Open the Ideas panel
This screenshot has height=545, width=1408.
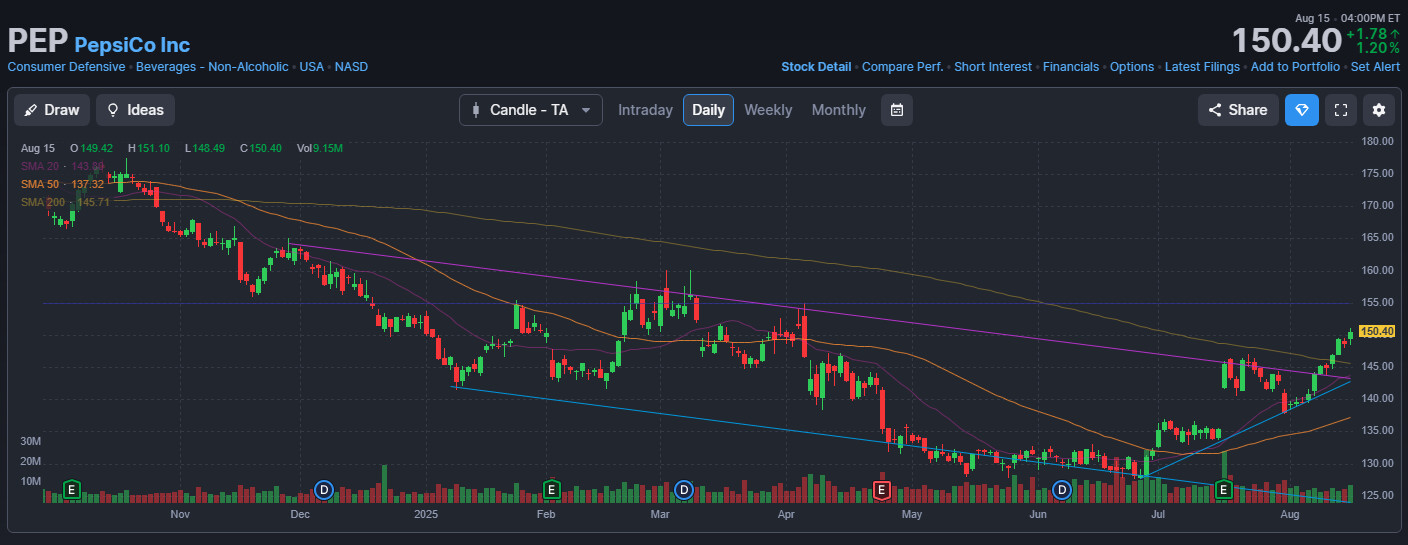(135, 110)
